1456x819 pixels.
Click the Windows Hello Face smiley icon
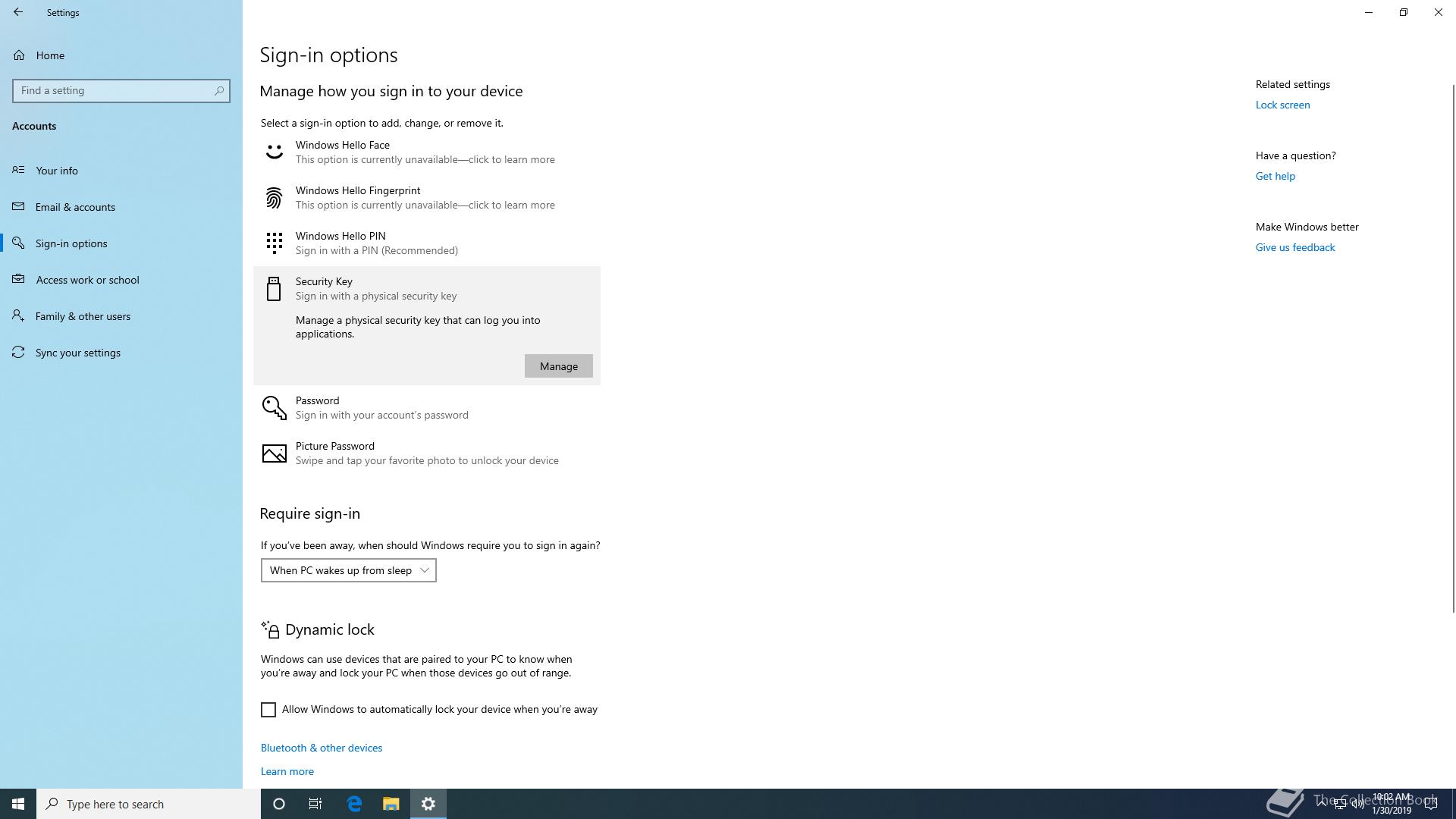pos(274,152)
